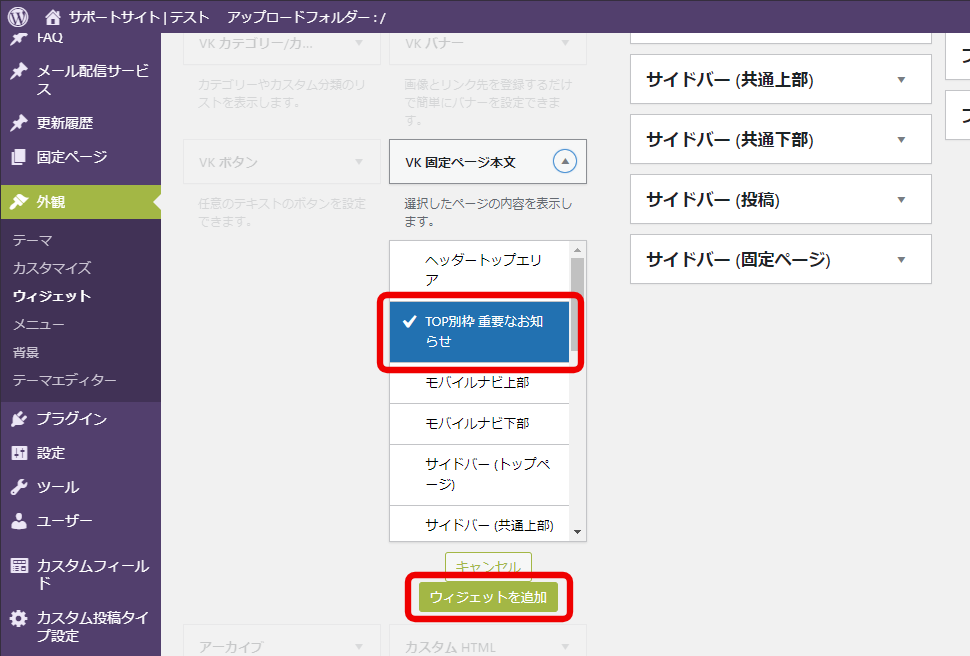
Task: Open the メニュー submenu item
Action: pyautogui.click(x=39, y=324)
